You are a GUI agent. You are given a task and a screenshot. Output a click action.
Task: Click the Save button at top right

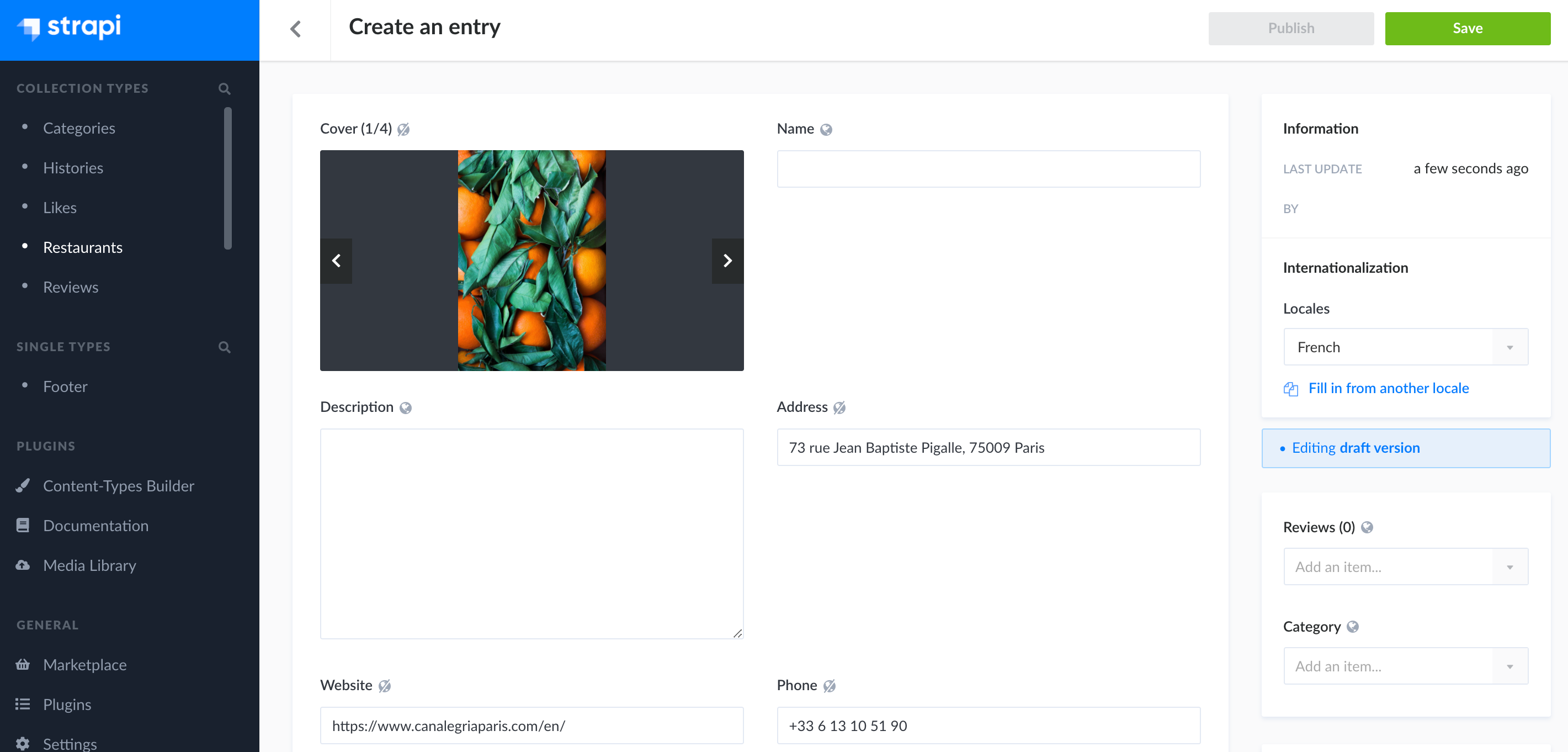pyautogui.click(x=1468, y=27)
